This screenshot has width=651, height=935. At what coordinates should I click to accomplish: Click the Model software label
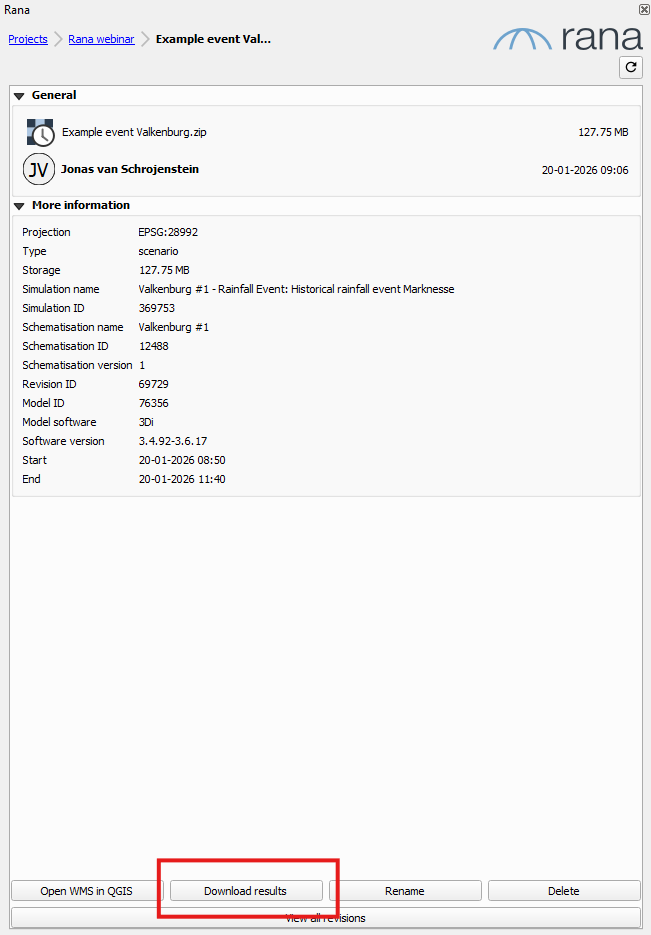pos(59,422)
